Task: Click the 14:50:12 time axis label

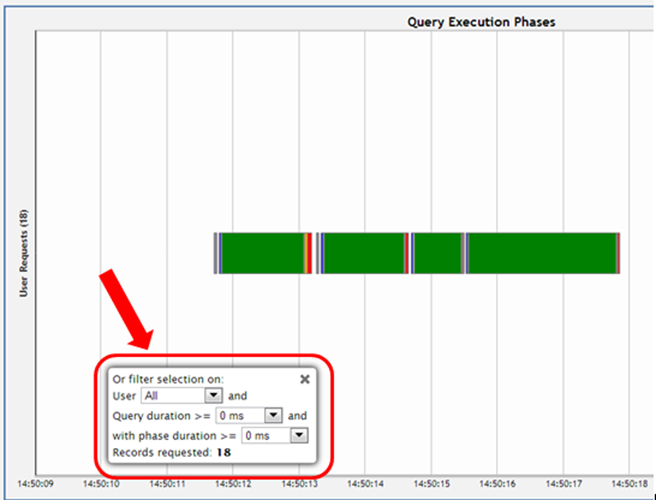Action: [x=232, y=483]
